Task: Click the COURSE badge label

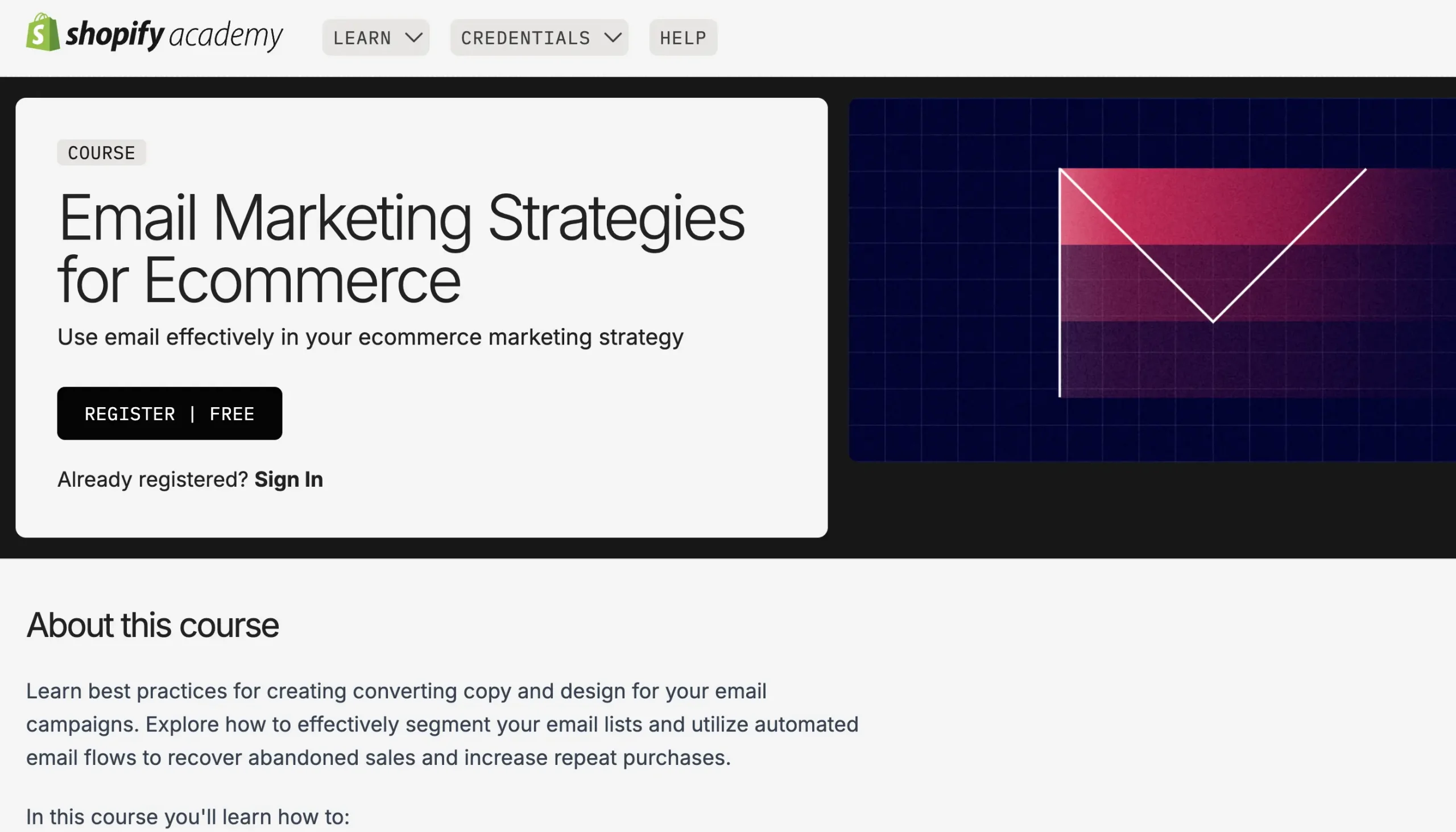Action: point(102,152)
